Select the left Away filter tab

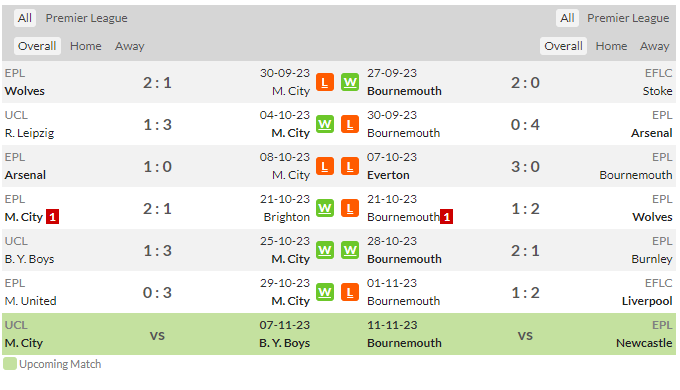point(130,46)
